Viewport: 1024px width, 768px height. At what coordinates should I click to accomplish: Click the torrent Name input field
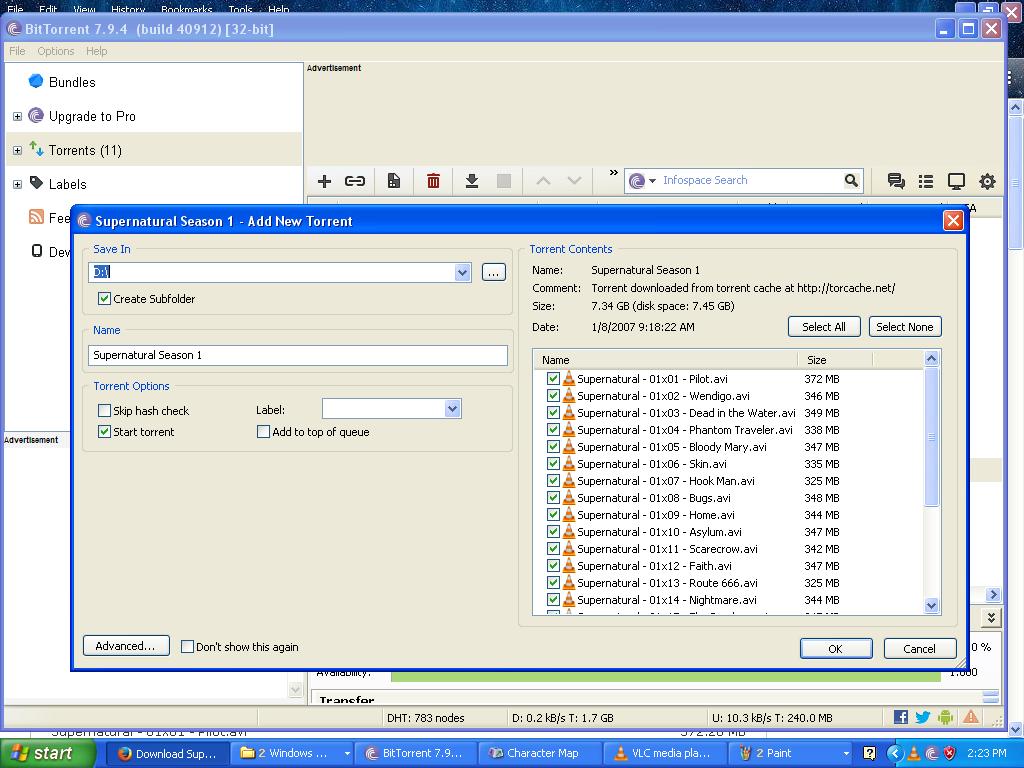coord(297,355)
